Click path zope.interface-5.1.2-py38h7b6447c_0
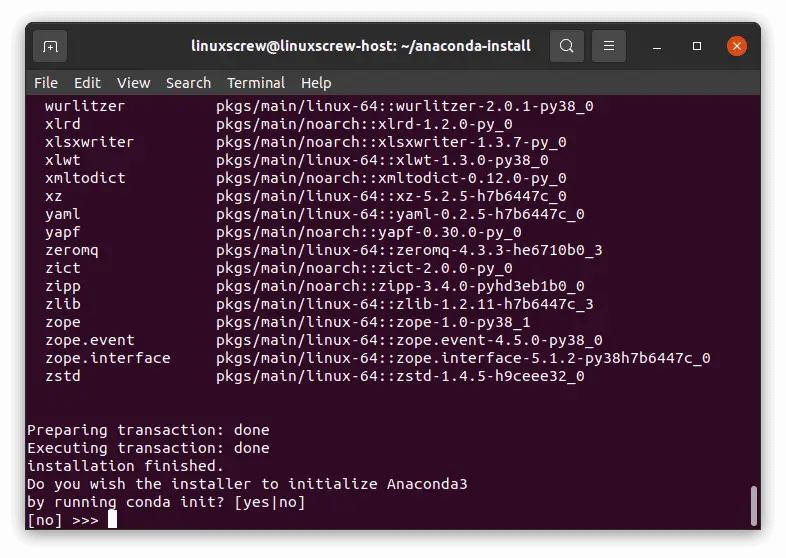 [x=553, y=358]
